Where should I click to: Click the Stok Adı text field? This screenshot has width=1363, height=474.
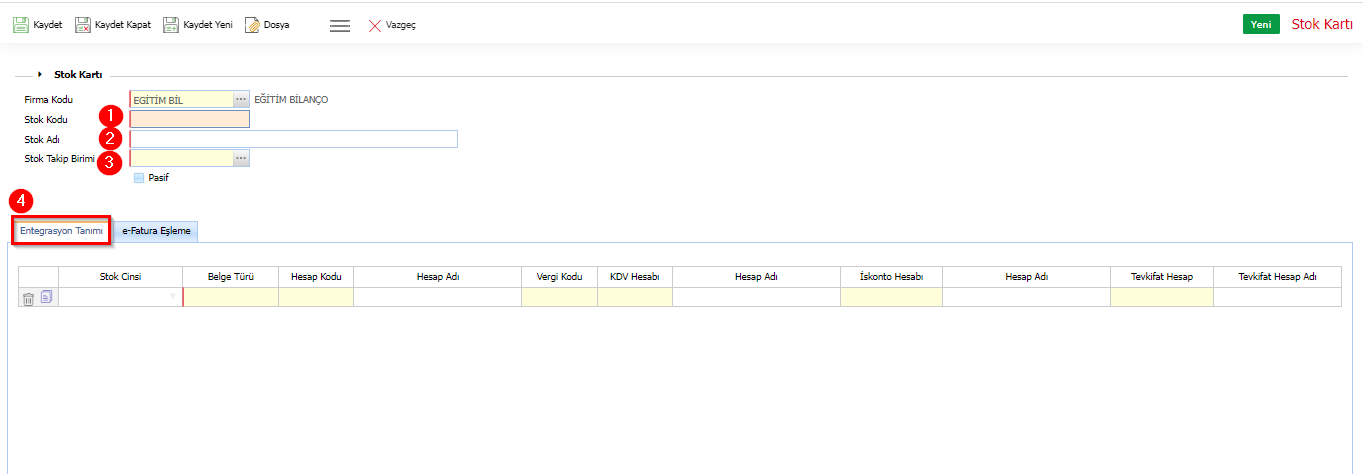pyautogui.click(x=293, y=139)
